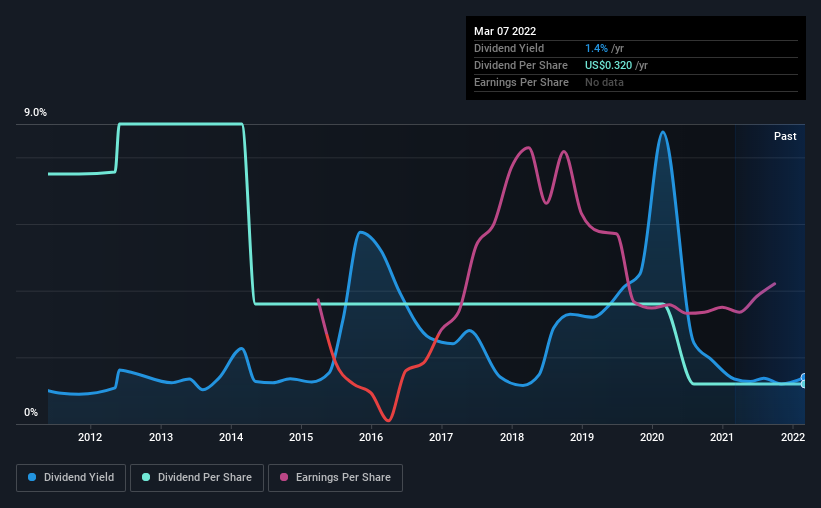The height and width of the screenshot is (508, 821).
Task: Click the US$0.320 Dividend Per Share value
Action: tap(608, 65)
